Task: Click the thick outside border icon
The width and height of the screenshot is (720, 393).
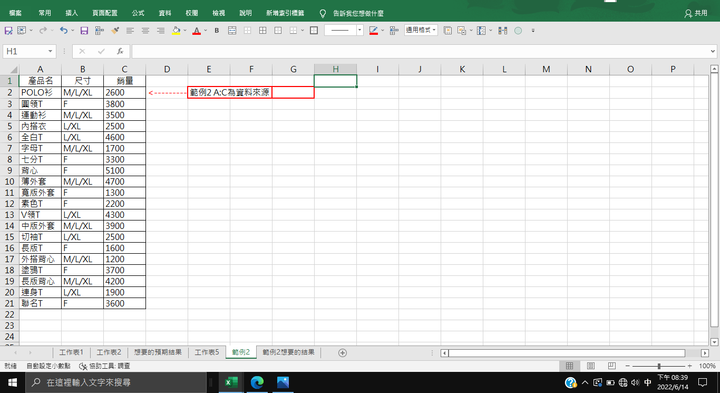Action: pyautogui.click(x=314, y=30)
